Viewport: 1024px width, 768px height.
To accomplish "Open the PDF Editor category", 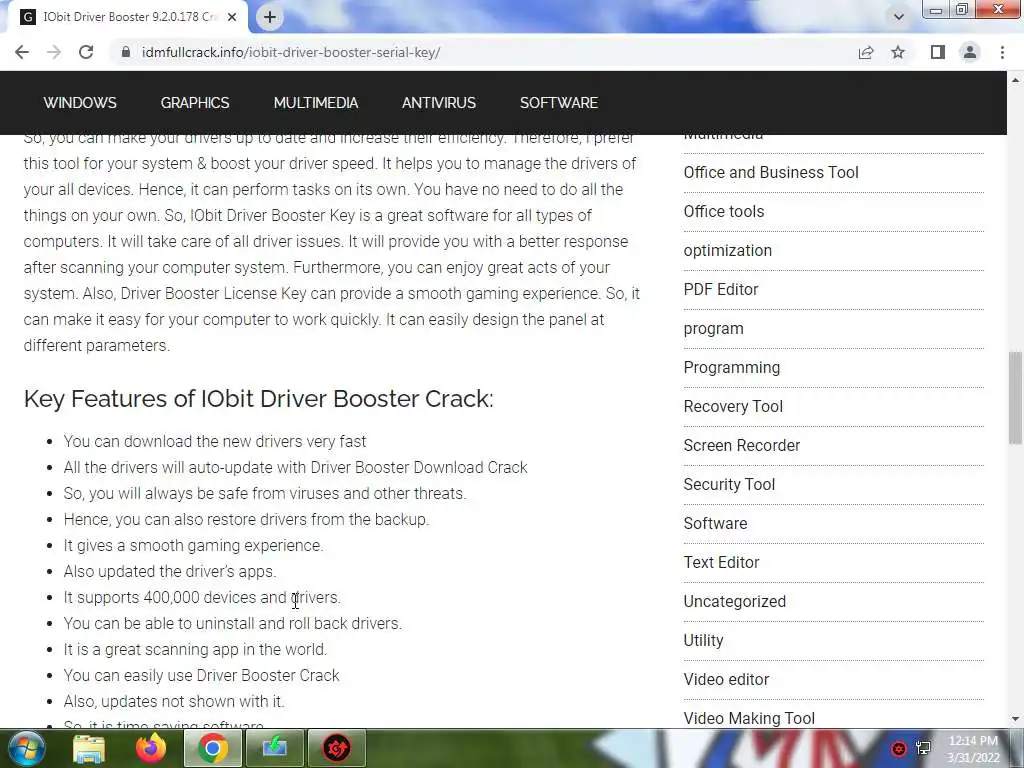I will 721,289.
